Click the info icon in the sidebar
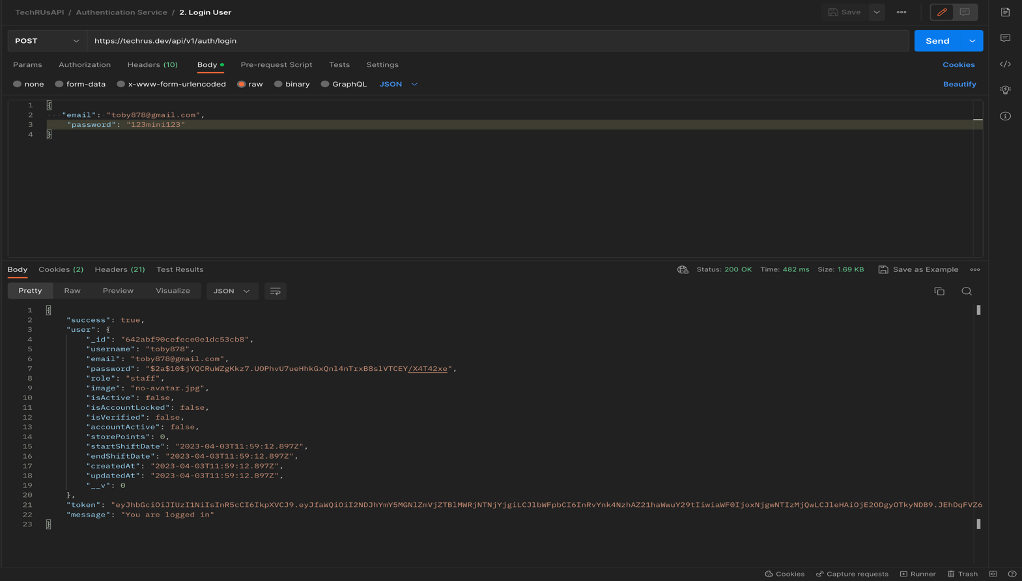The height and width of the screenshot is (582, 1022). pos(1012,114)
